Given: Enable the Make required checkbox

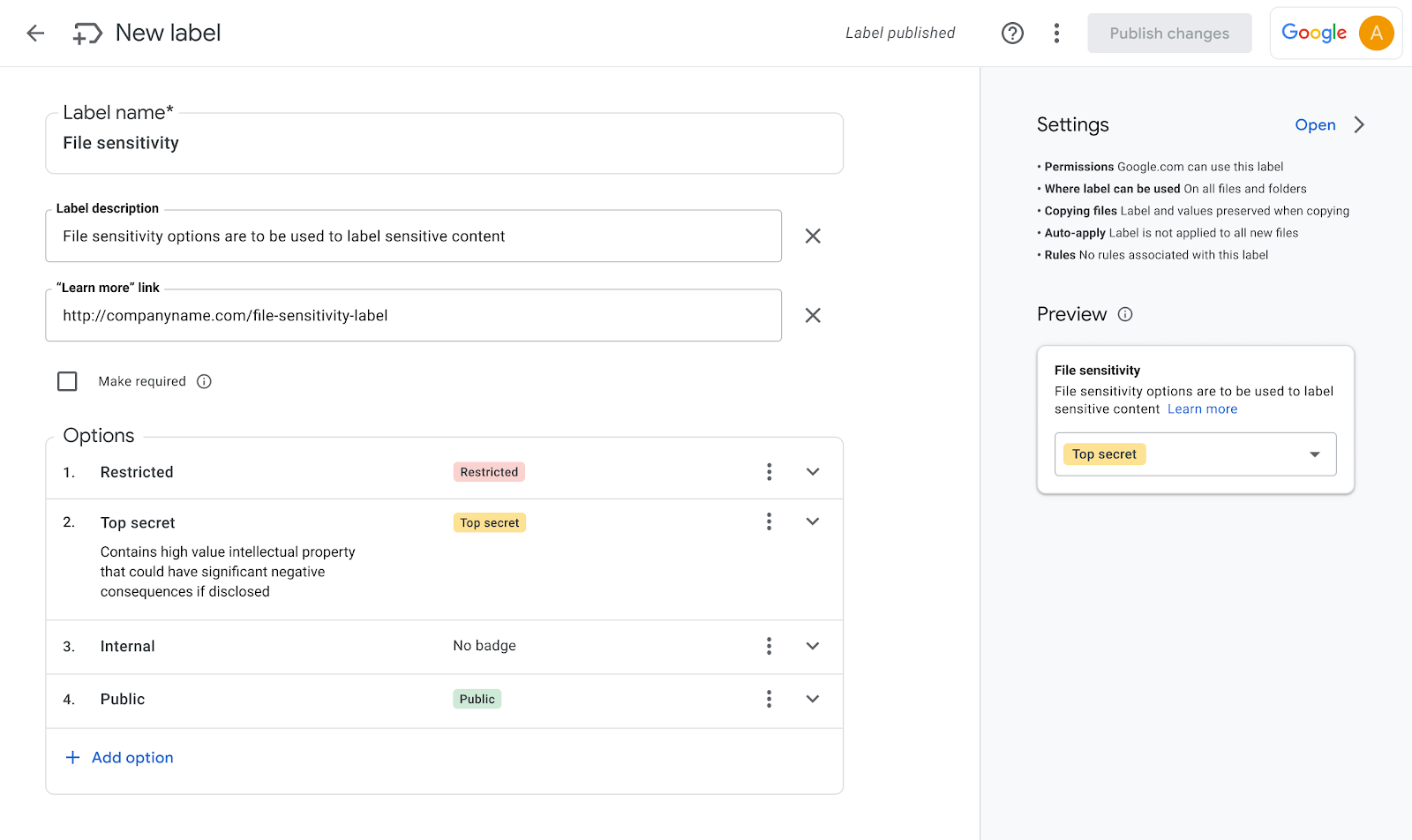Looking at the screenshot, I should click(x=67, y=380).
